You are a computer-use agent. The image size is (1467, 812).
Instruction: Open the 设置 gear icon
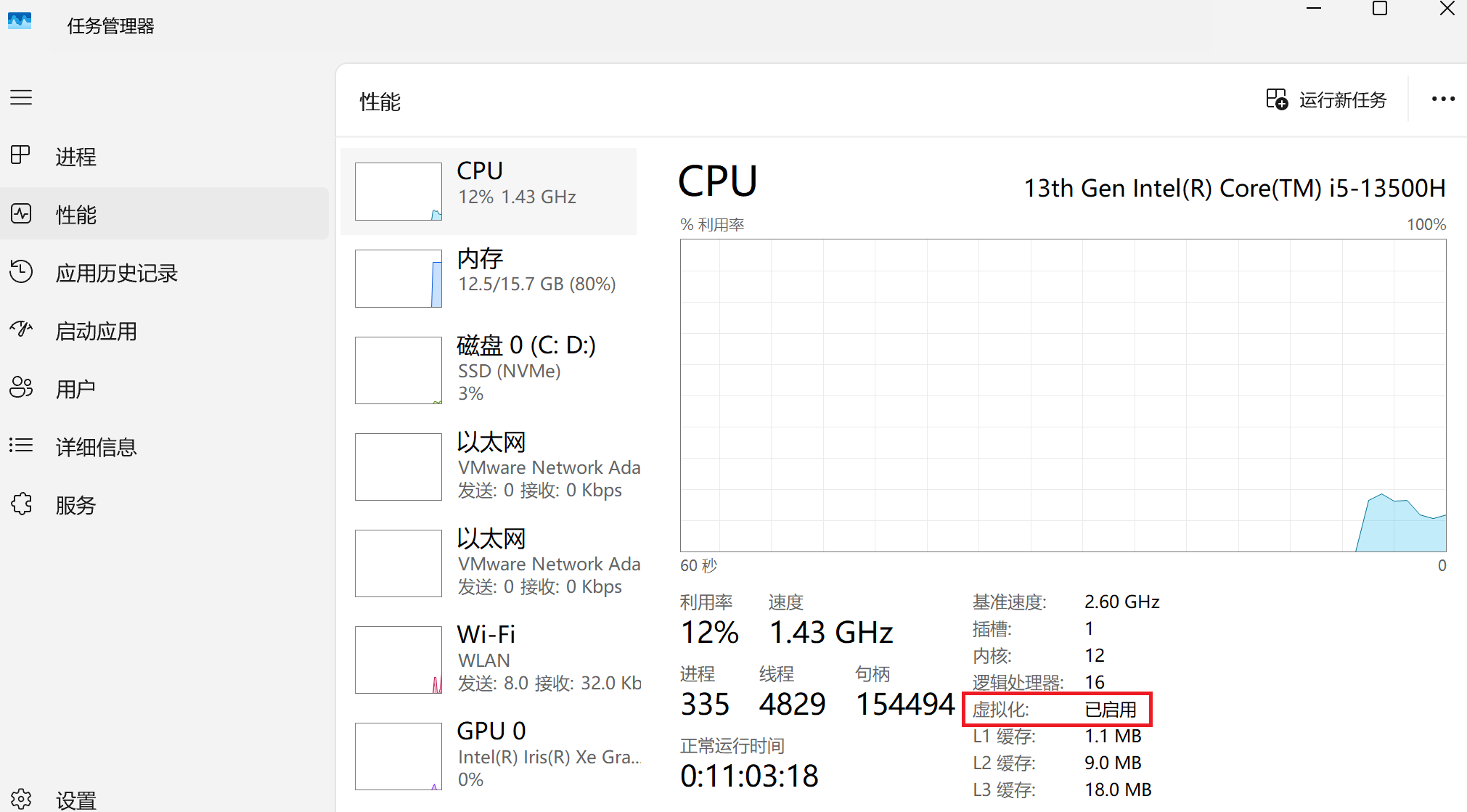coord(21,799)
